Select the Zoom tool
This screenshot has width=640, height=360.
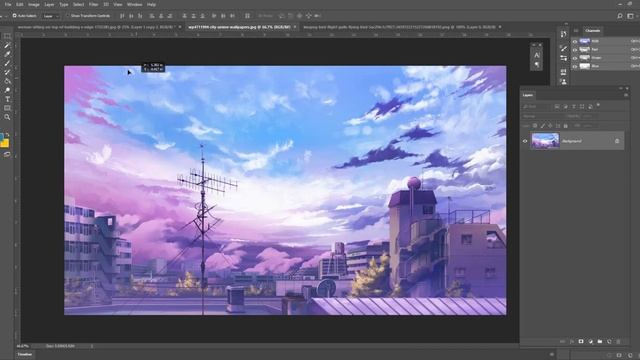click(x=7, y=117)
